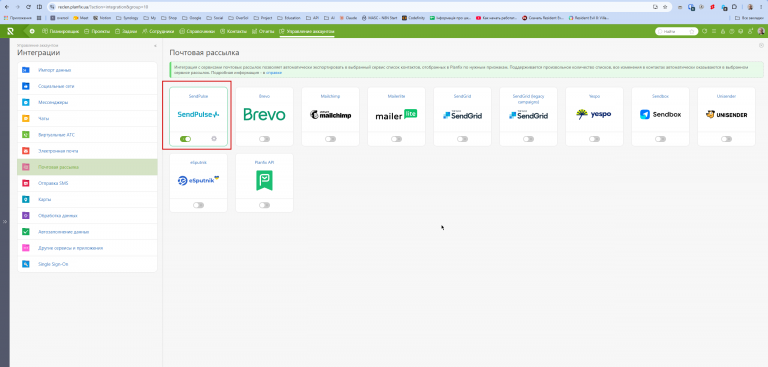Open Мессенджеры integrations category
The width and height of the screenshot is (768, 367).
click(87, 102)
